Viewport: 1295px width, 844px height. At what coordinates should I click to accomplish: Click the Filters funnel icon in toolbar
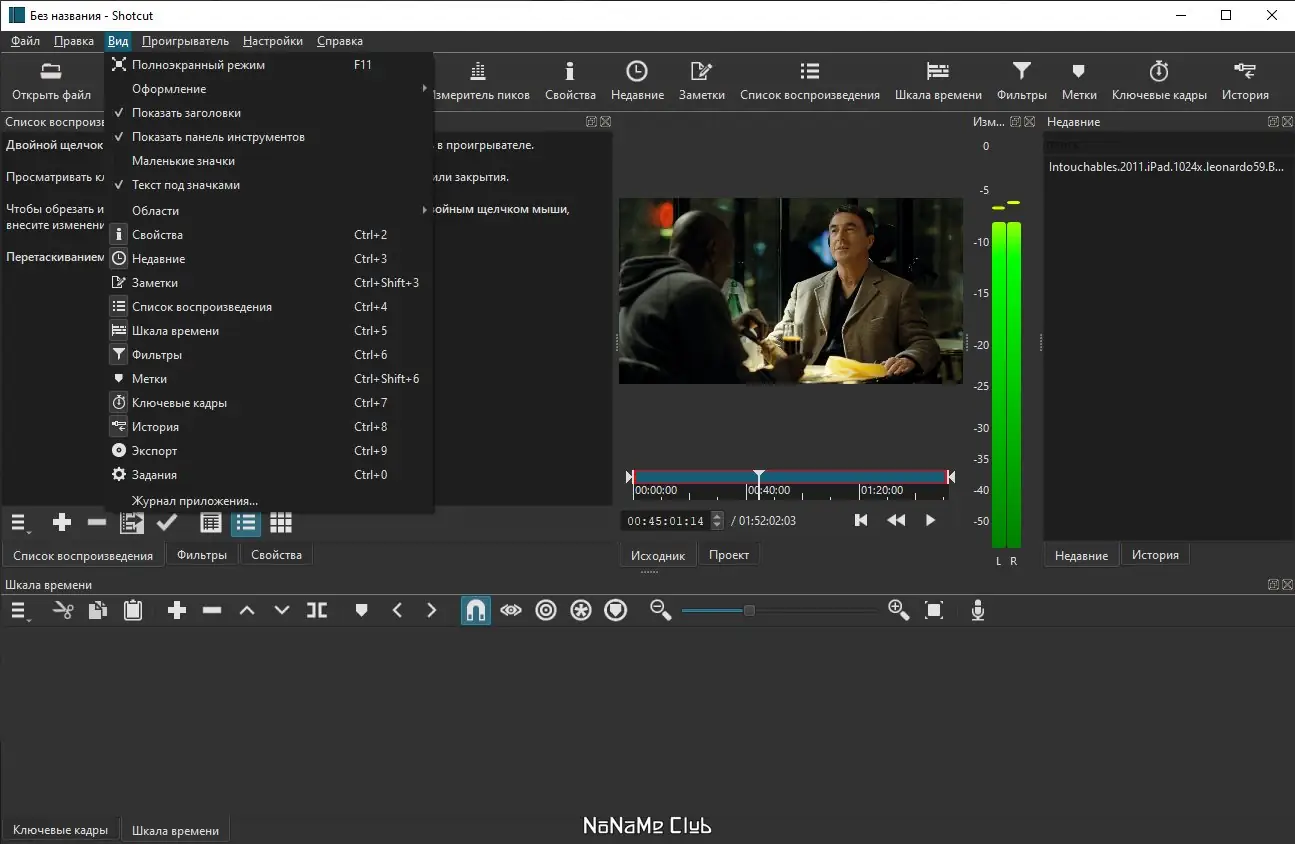(1021, 72)
